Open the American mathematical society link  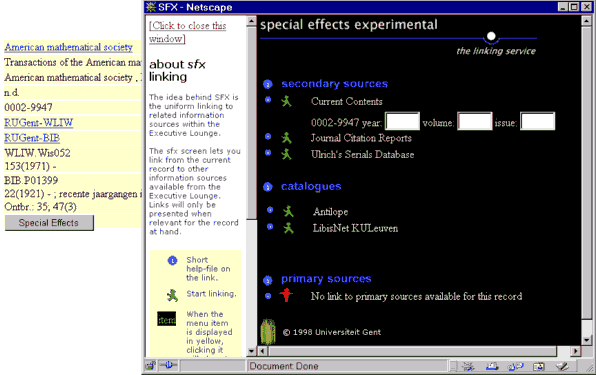68,47
